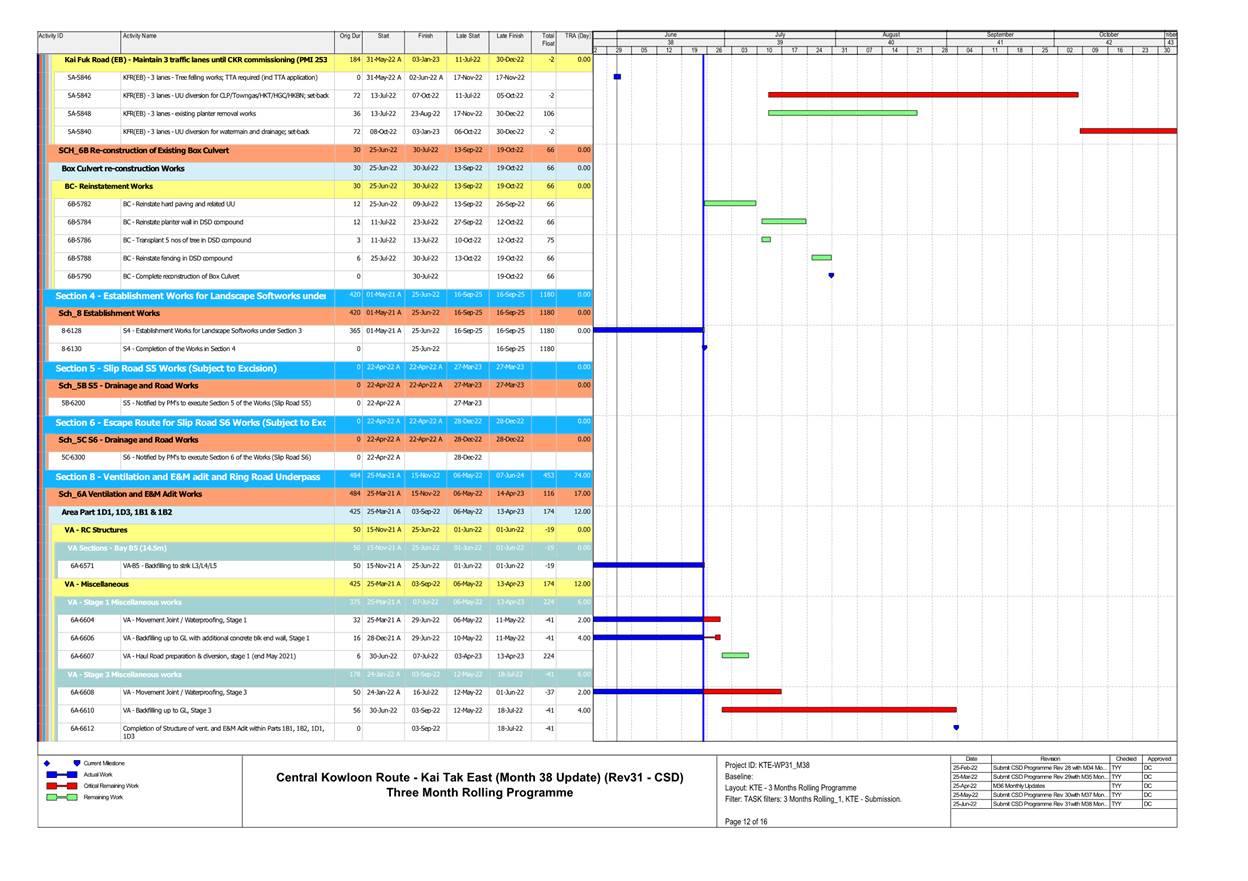Click the milestone marker on activity 5A-5846 row

point(617,74)
